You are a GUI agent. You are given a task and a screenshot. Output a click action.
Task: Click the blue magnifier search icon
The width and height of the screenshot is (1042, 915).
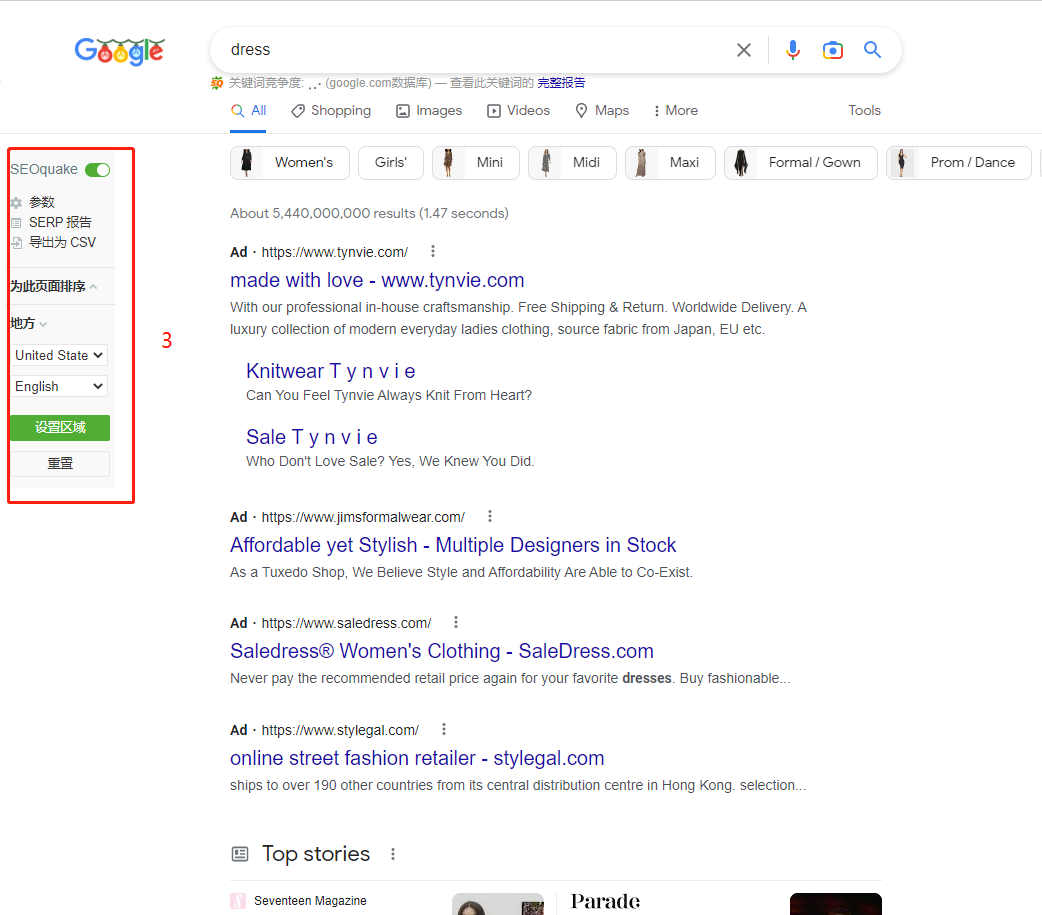[873, 50]
